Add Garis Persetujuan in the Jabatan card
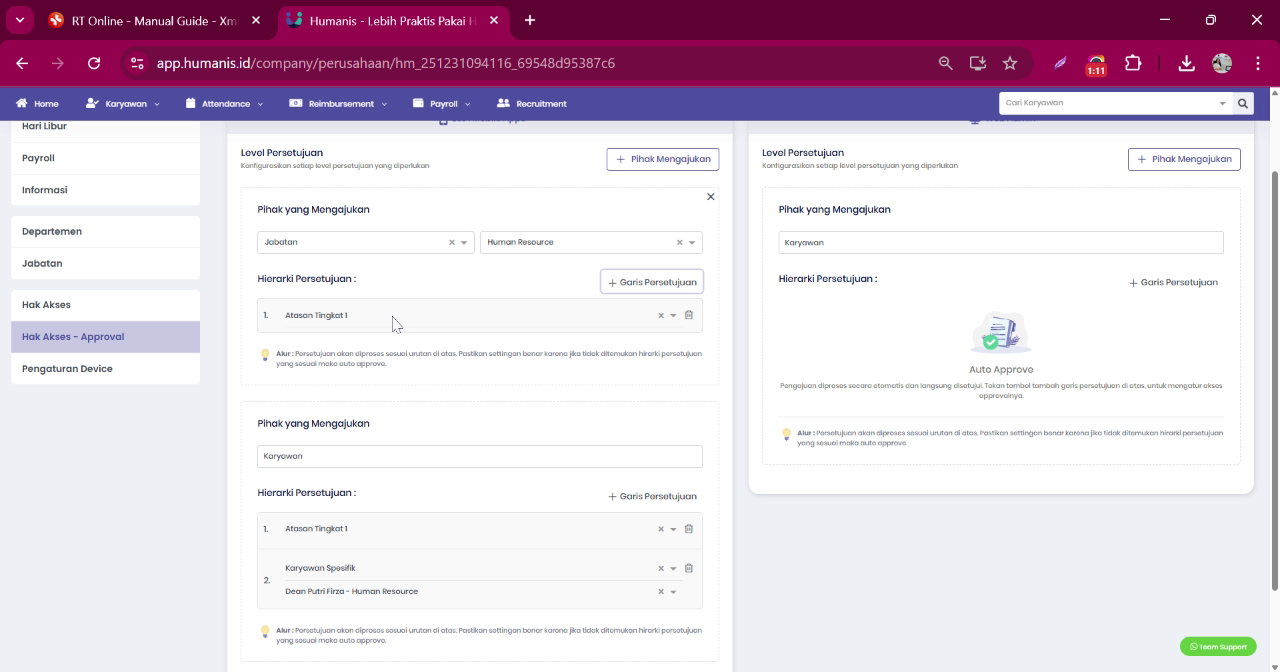 pos(652,282)
